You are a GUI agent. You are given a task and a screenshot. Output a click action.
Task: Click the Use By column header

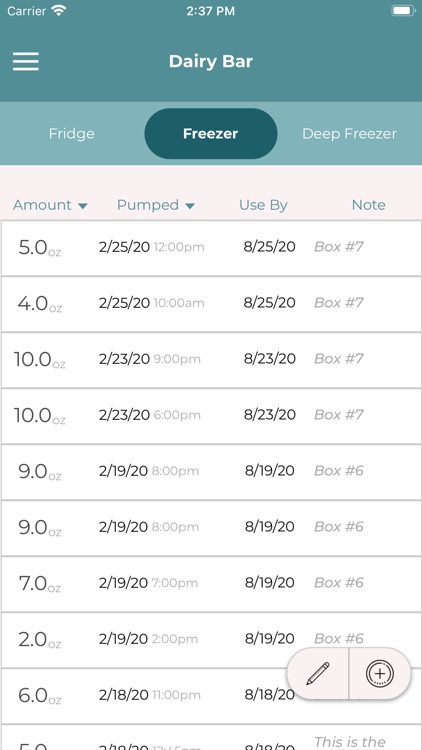click(263, 205)
